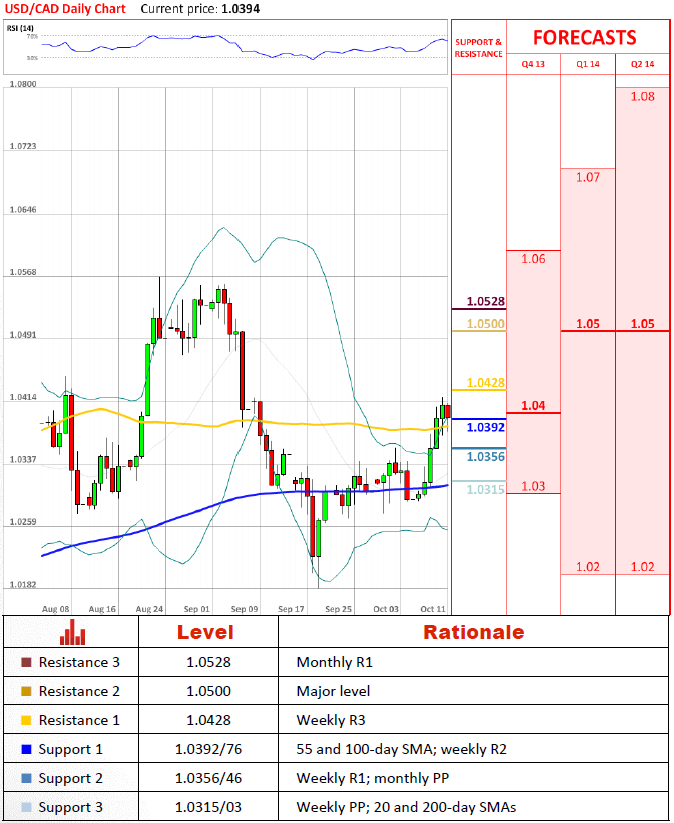
Task: Click the 1.0428 cell in Level column
Action: click(208, 720)
